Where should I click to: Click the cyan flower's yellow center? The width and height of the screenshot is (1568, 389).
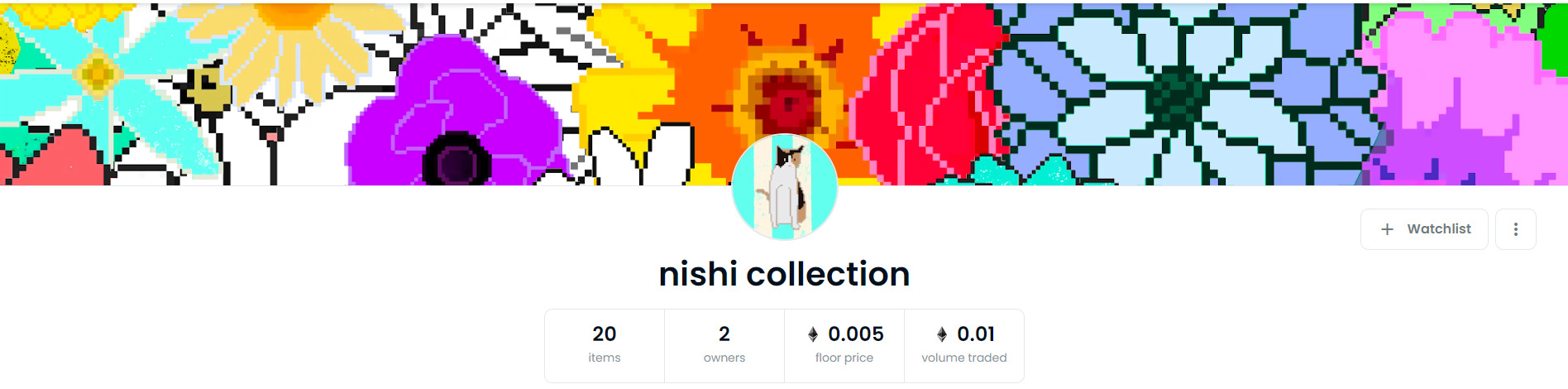click(98, 75)
